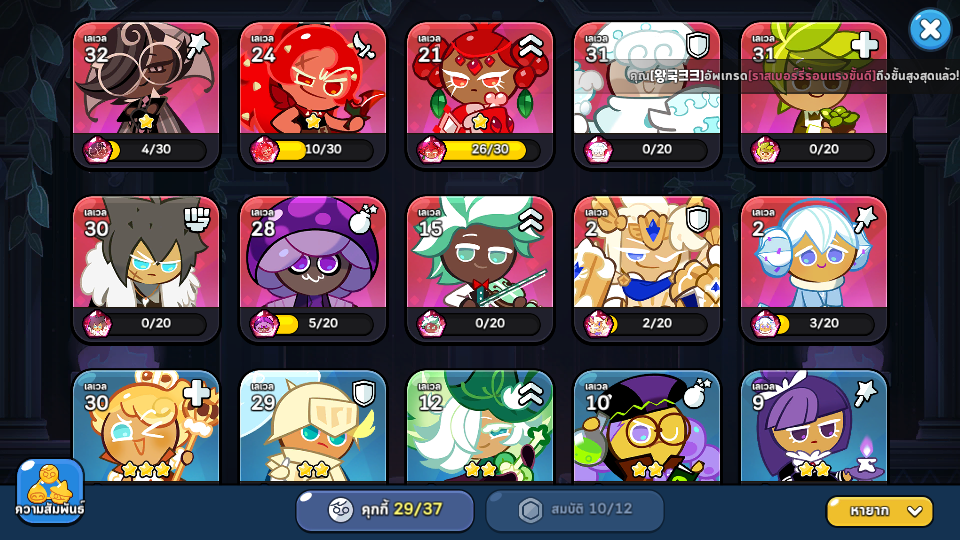Select the level 24 red chili cookie

coord(313,95)
